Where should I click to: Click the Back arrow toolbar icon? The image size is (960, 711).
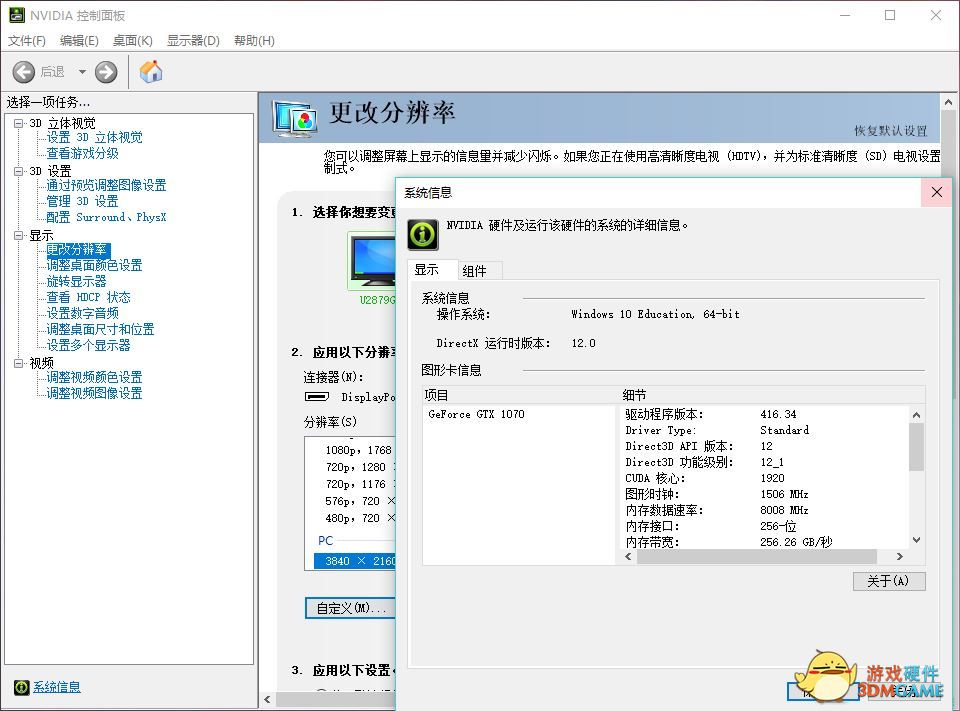tap(24, 72)
